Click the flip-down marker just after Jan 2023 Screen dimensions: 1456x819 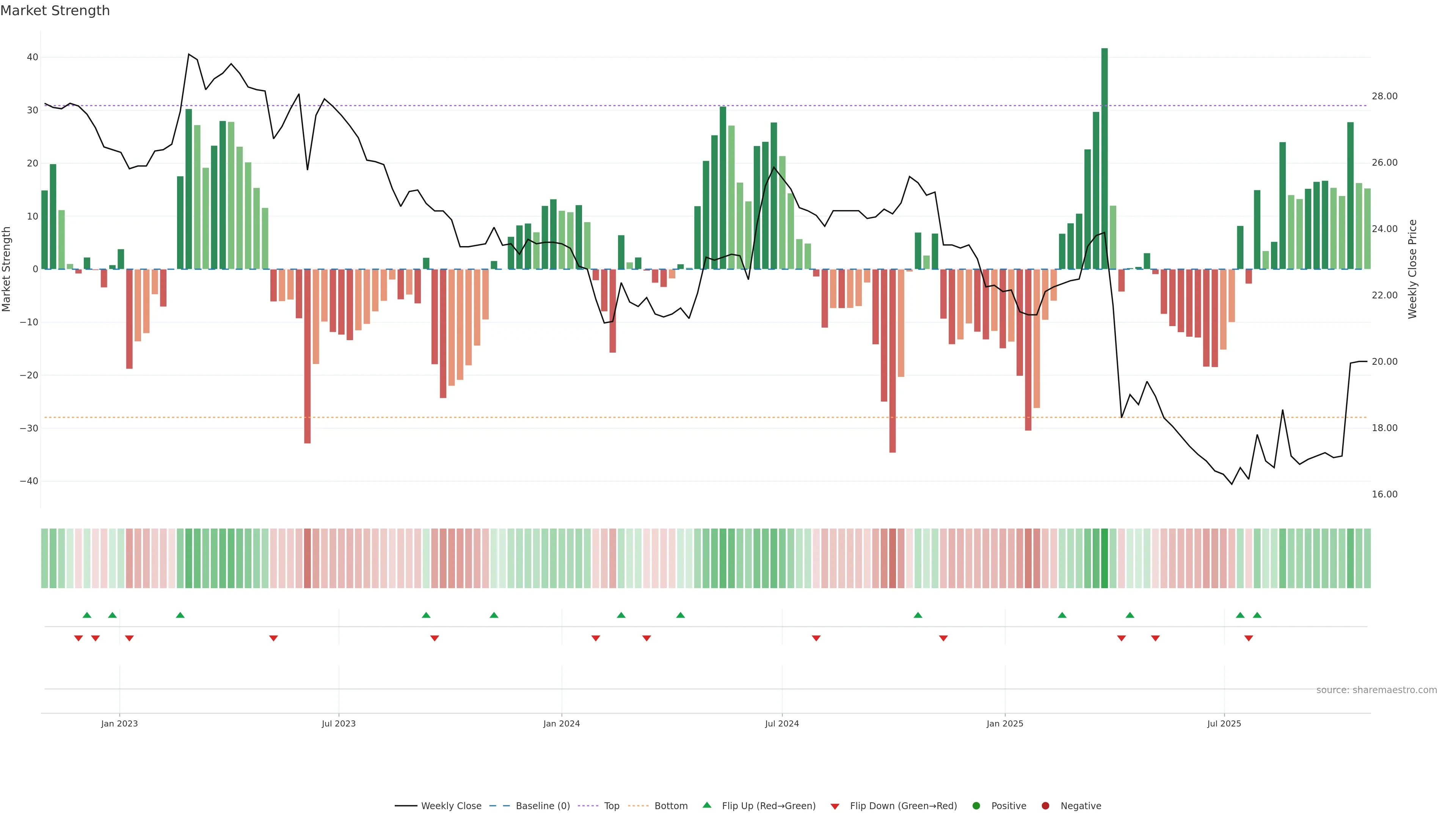point(129,638)
